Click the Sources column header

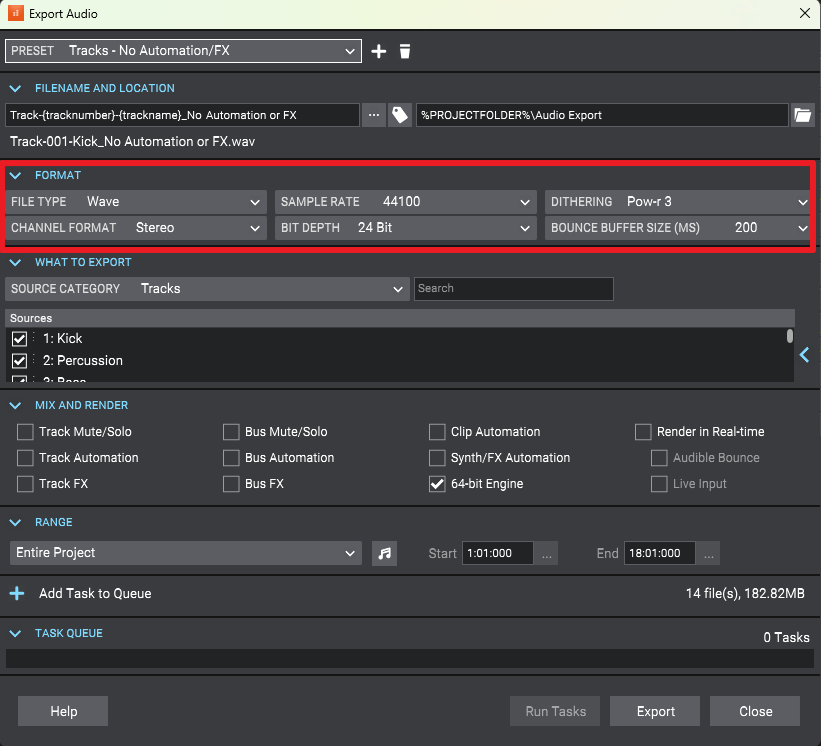(x=400, y=318)
